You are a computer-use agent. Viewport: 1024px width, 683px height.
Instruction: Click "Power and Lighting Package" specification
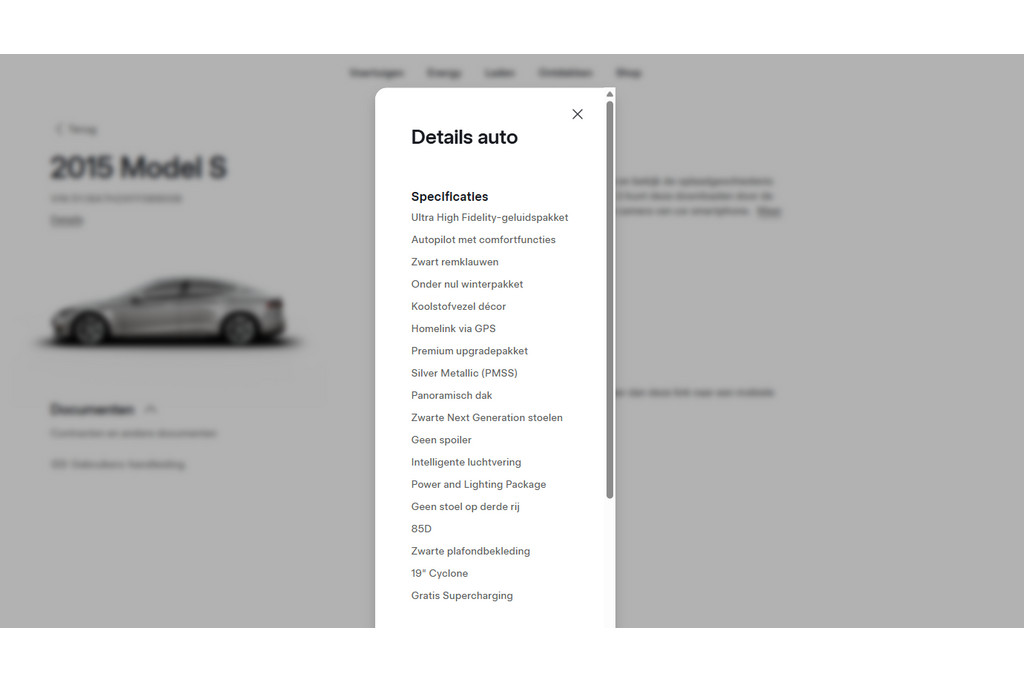[x=479, y=484]
